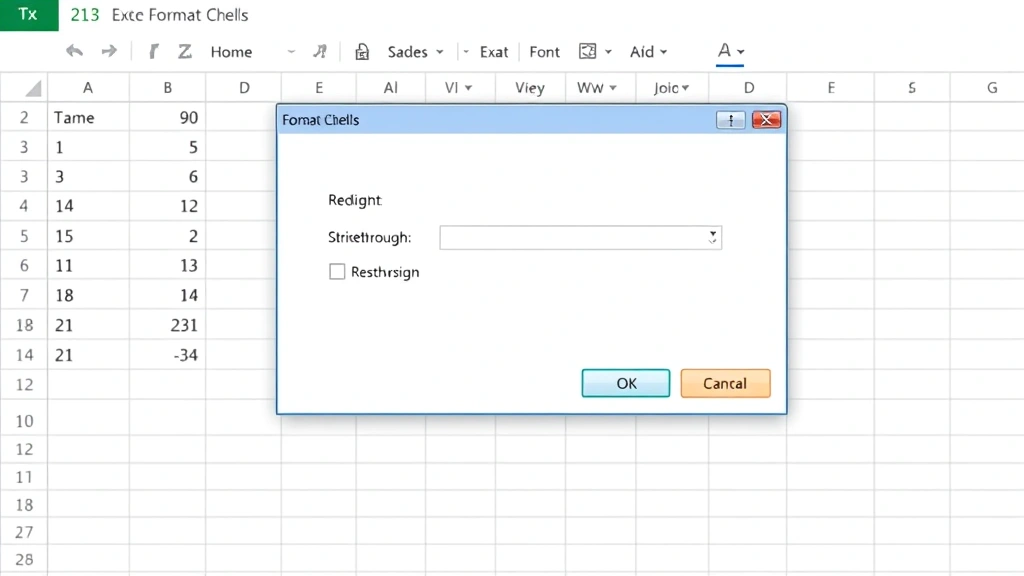The height and width of the screenshot is (576, 1024).
Task: Open the Font menu item
Action: [545, 52]
